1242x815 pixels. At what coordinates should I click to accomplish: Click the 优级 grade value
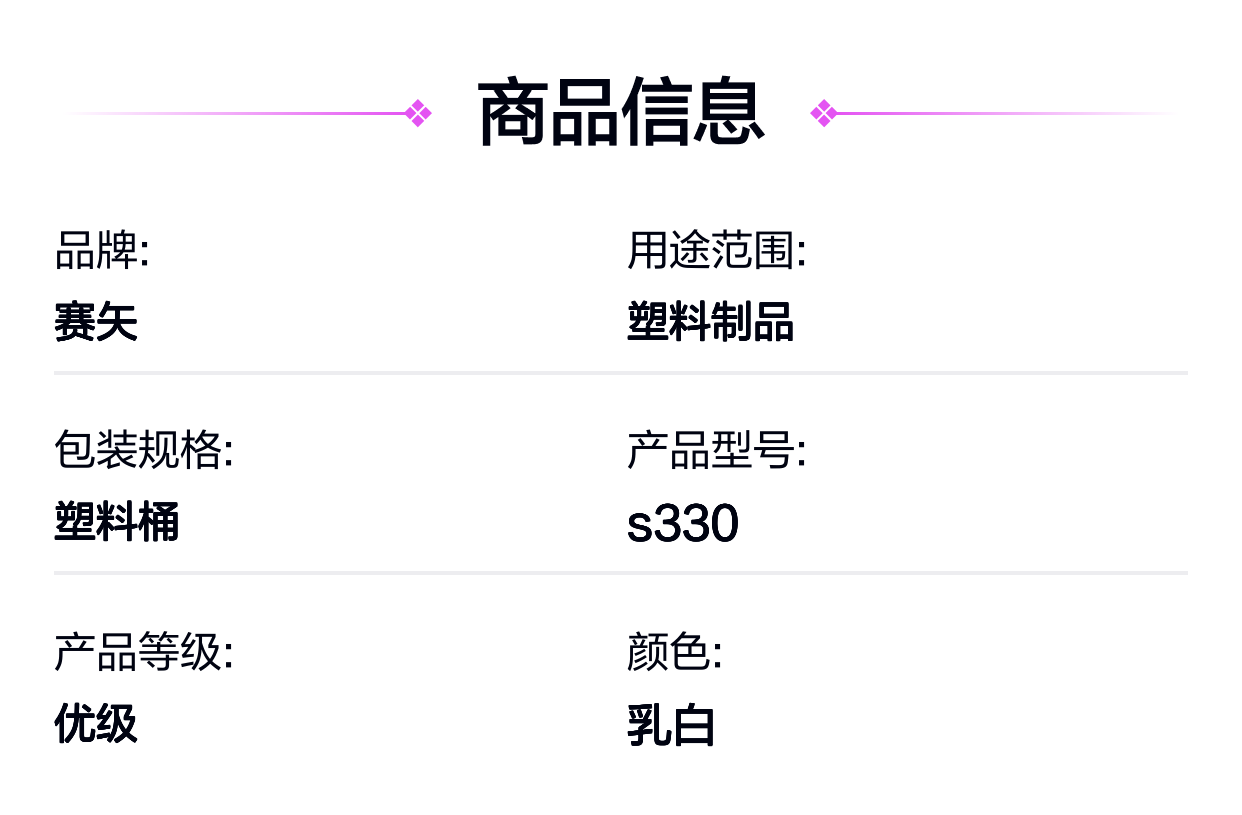click(x=96, y=723)
